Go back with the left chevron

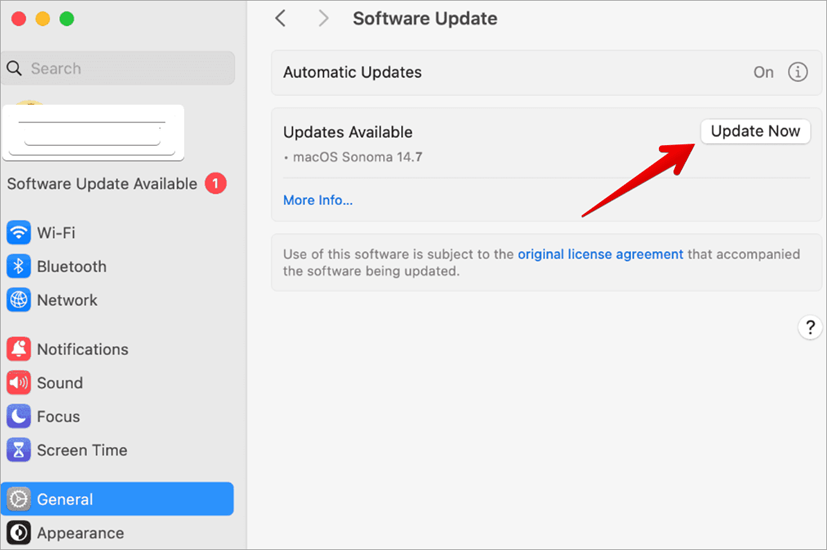[281, 18]
